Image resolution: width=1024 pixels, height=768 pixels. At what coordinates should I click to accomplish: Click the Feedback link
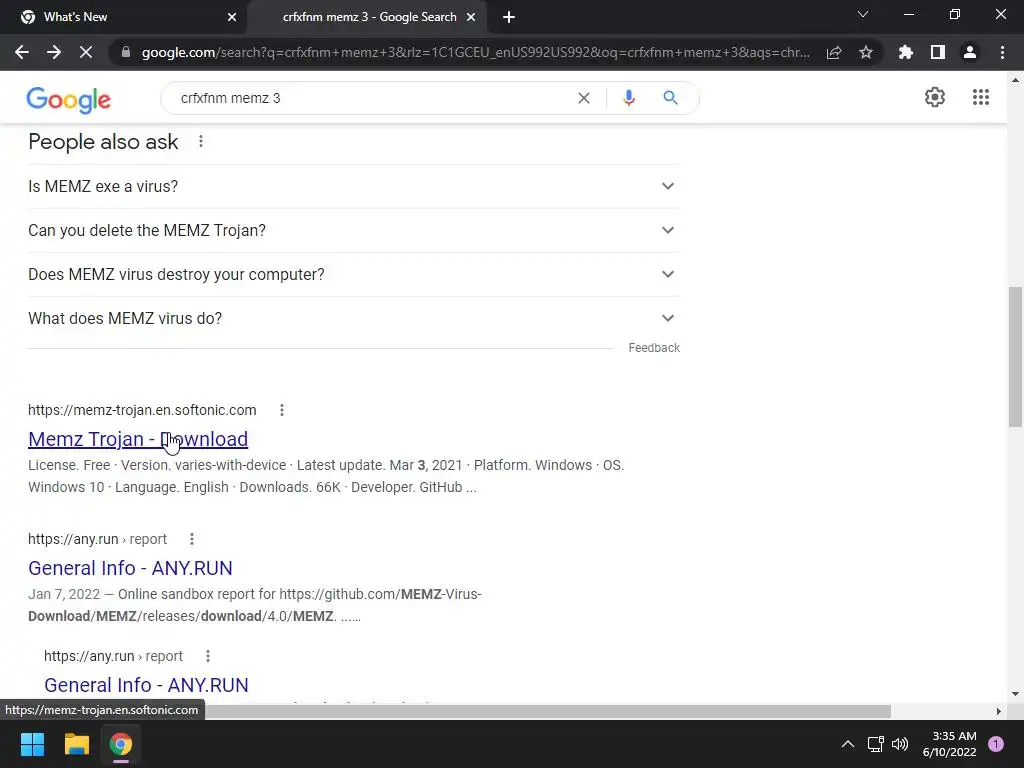coord(654,348)
